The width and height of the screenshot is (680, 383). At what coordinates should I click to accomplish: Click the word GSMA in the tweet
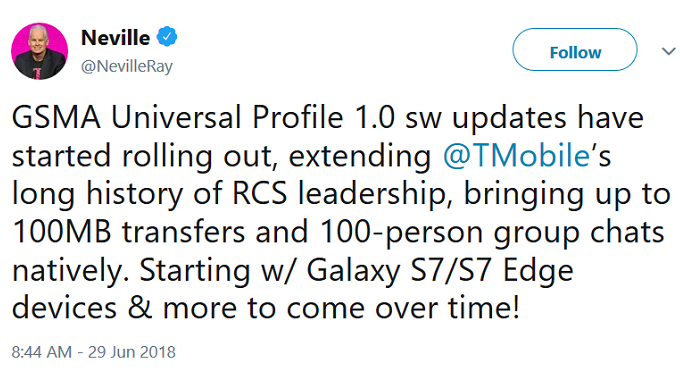[56, 118]
